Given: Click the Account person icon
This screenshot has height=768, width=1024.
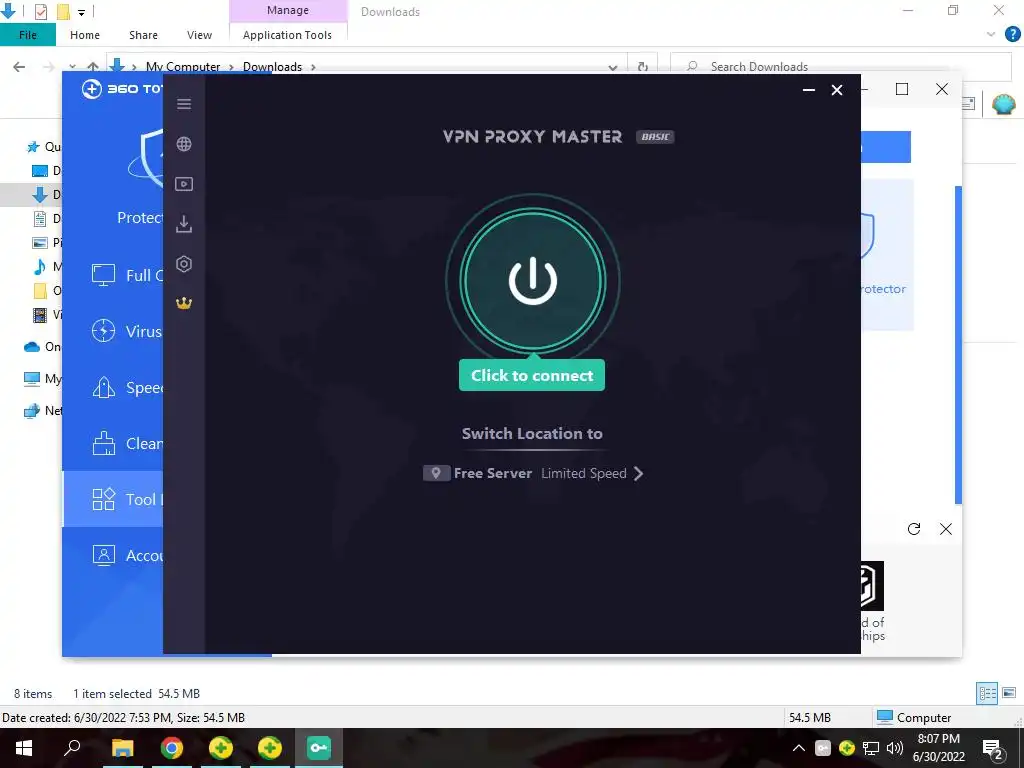Looking at the screenshot, I should (103, 555).
